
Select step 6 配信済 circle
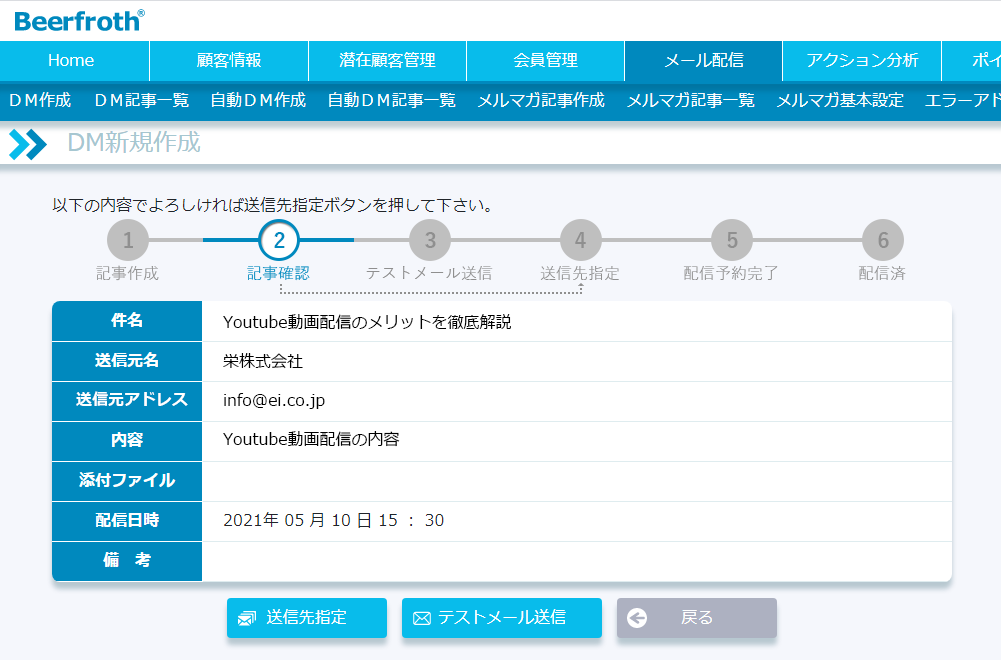click(883, 240)
